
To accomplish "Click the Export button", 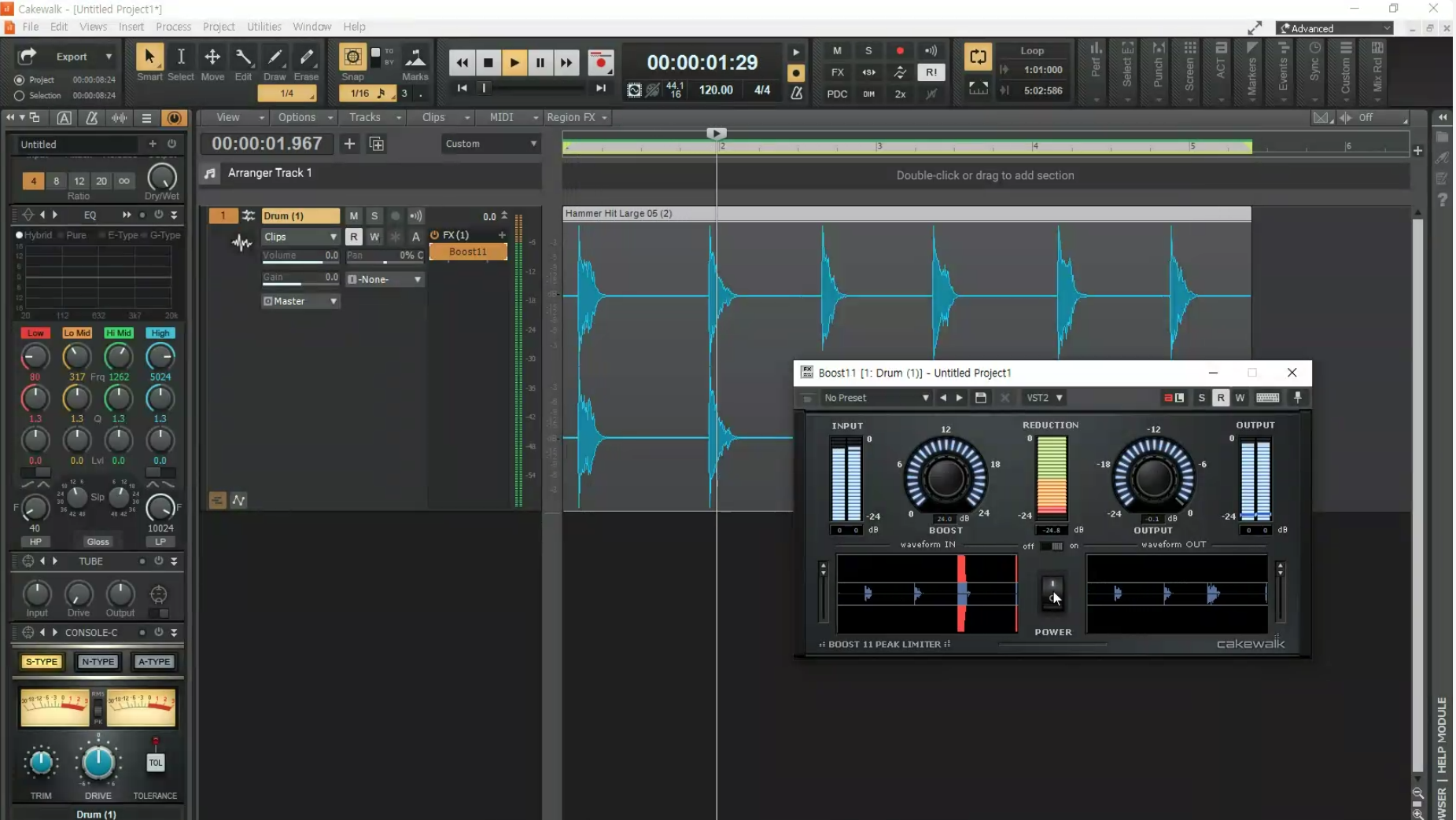I will point(72,57).
